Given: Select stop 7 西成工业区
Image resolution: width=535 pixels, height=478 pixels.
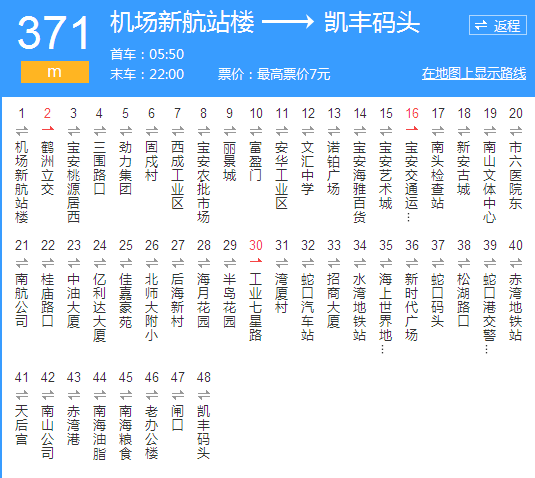Looking at the screenshot, I should (178, 175).
